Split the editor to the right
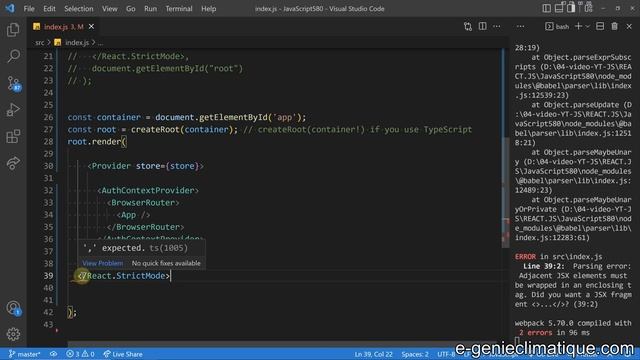Image resolution: width=640 pixels, height=360 pixels. pyautogui.click(x=482, y=27)
